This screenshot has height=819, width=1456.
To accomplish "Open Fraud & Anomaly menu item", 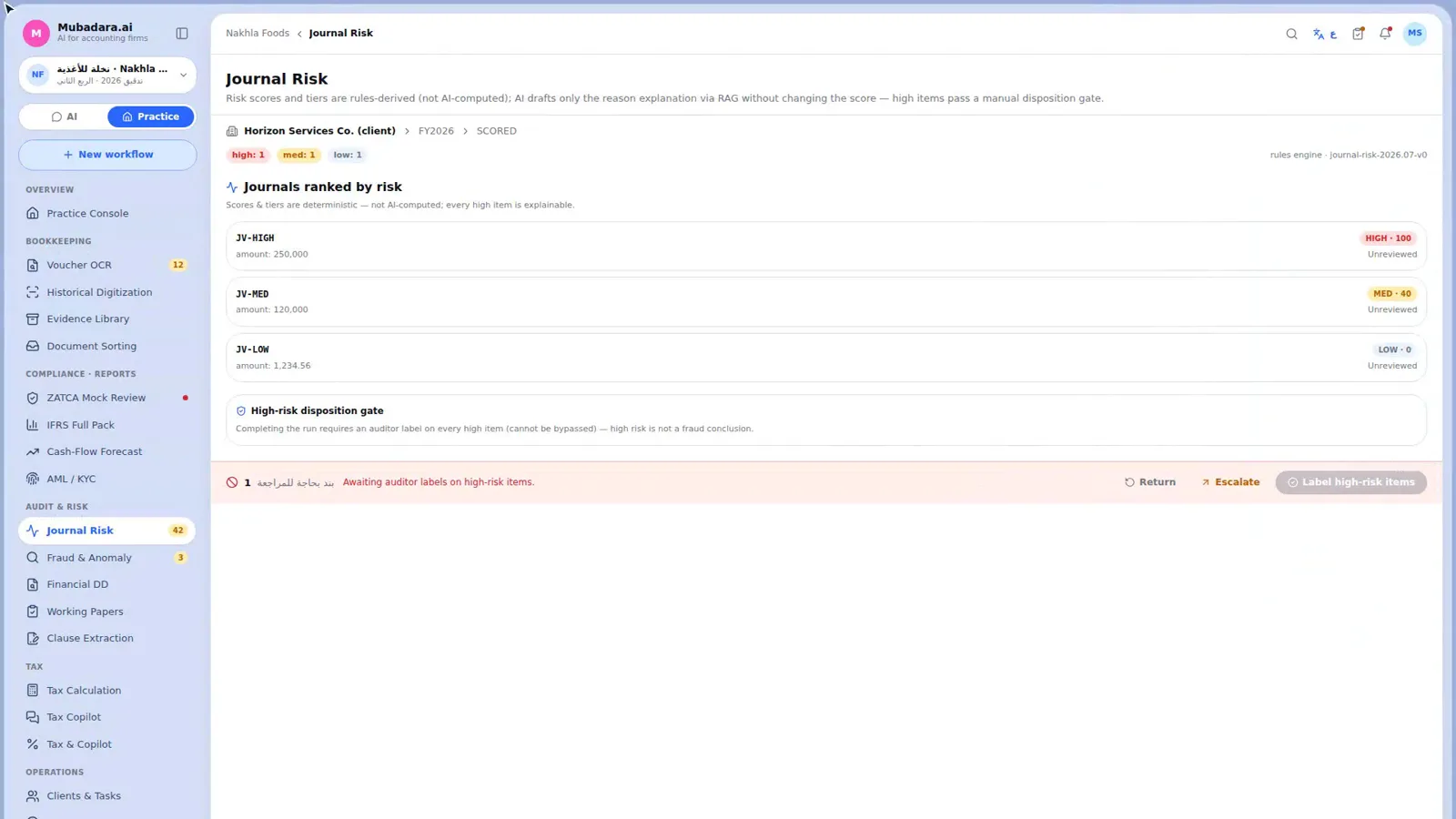I will (x=107, y=558).
